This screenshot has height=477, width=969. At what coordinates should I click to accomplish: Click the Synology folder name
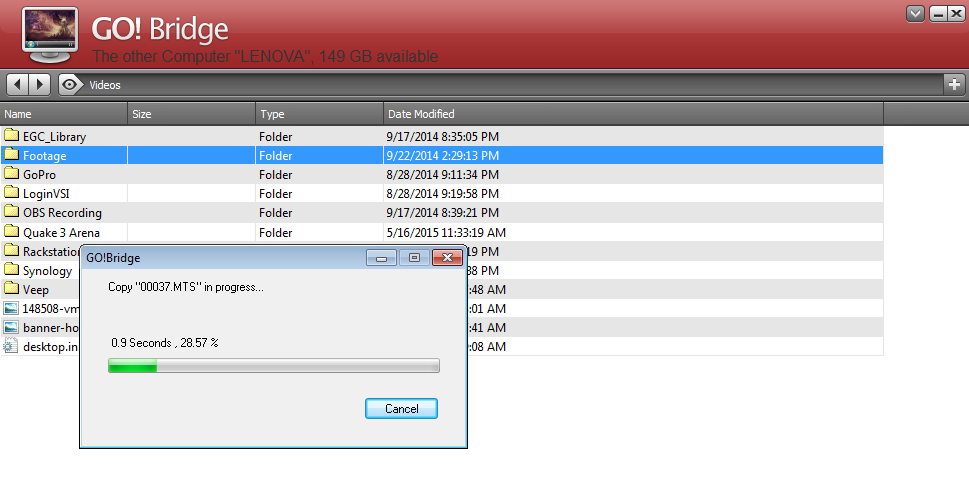[48, 271]
